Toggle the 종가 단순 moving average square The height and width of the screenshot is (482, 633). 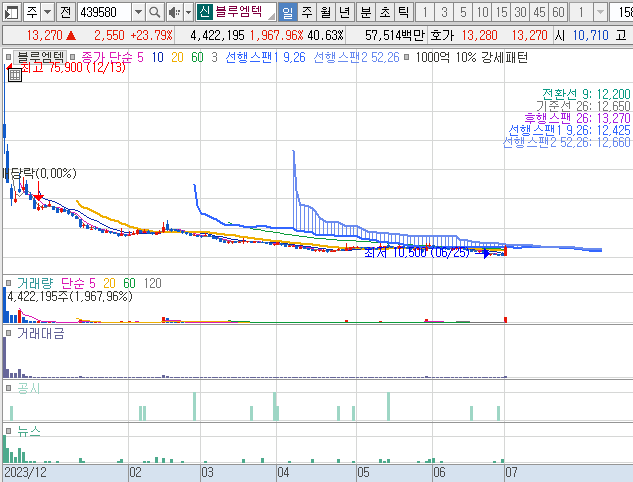click(72, 57)
